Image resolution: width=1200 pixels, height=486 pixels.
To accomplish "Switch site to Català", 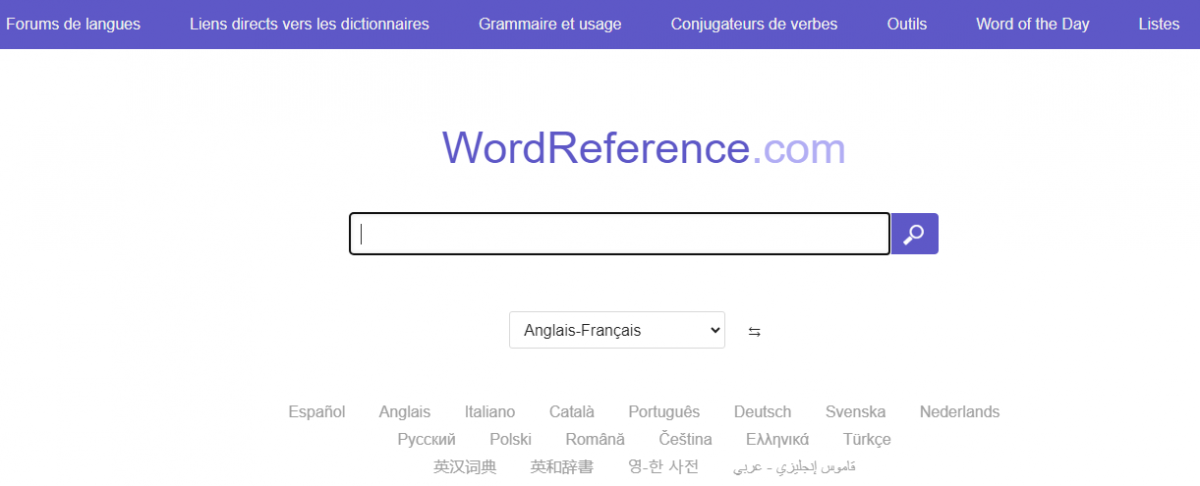I will pyautogui.click(x=572, y=412).
